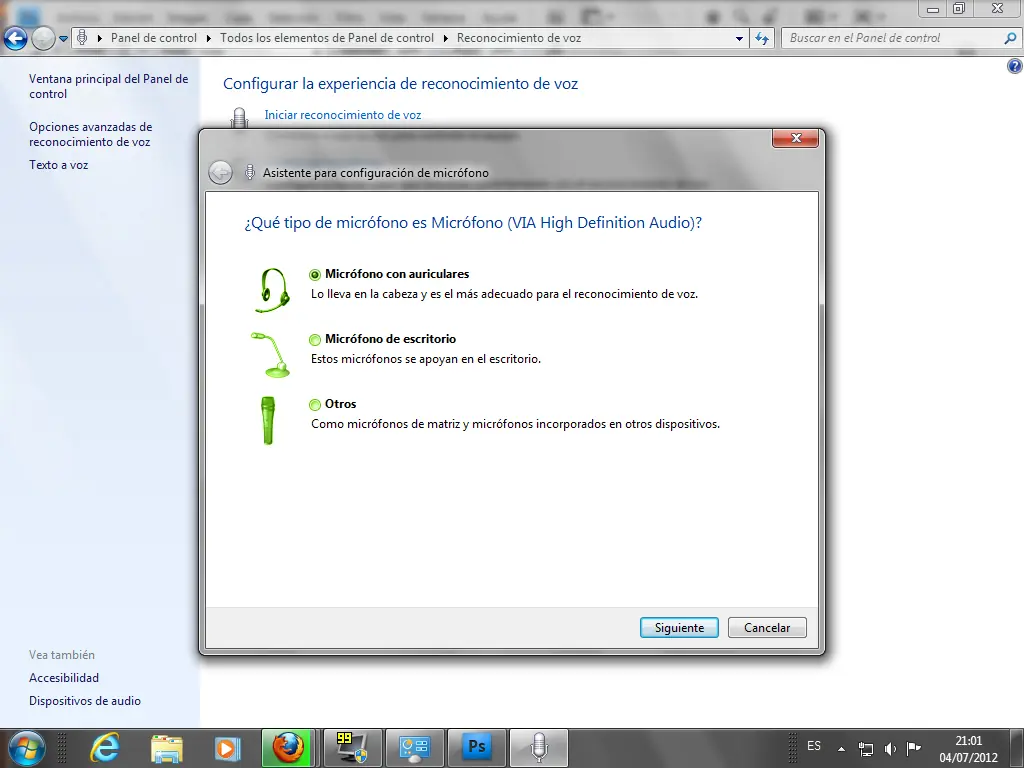The height and width of the screenshot is (768, 1024).
Task: Click the Control Panel forward arrow
Action: [x=43, y=39]
